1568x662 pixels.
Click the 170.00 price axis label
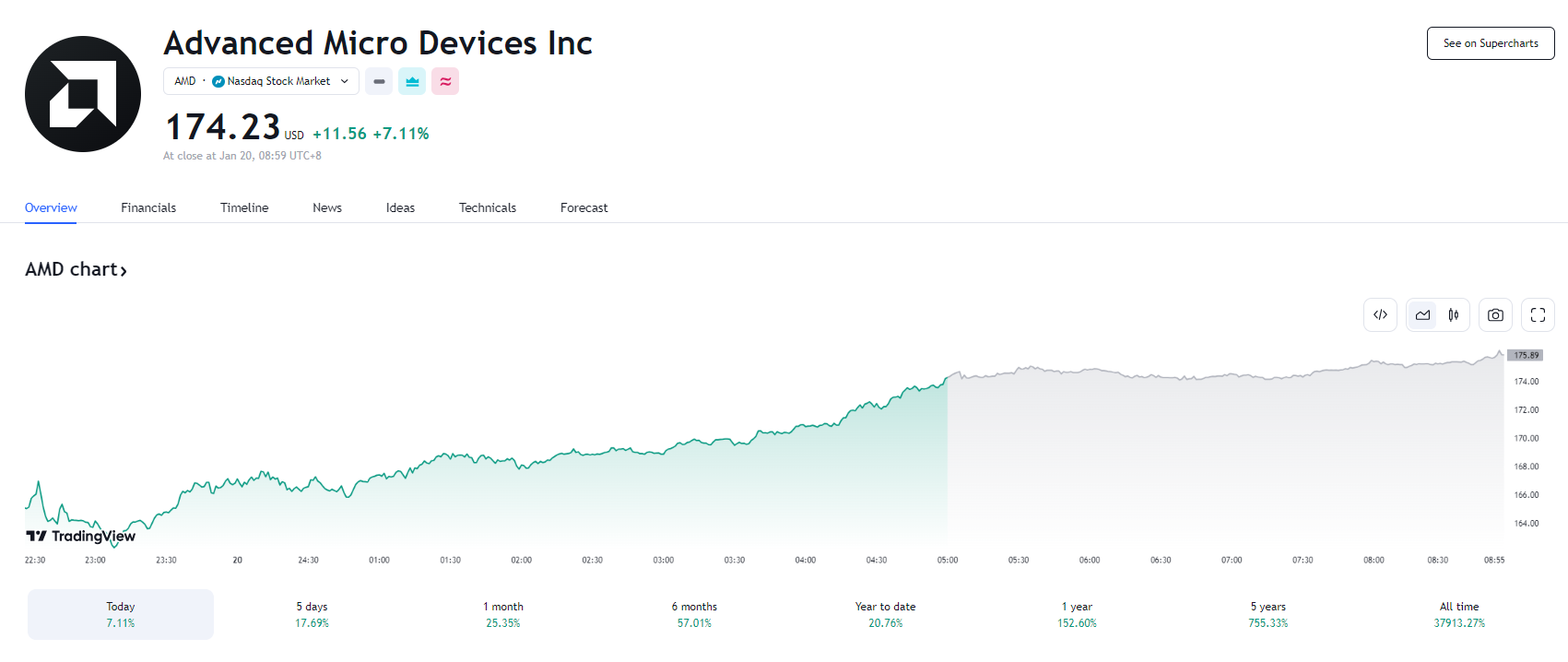click(x=1527, y=438)
